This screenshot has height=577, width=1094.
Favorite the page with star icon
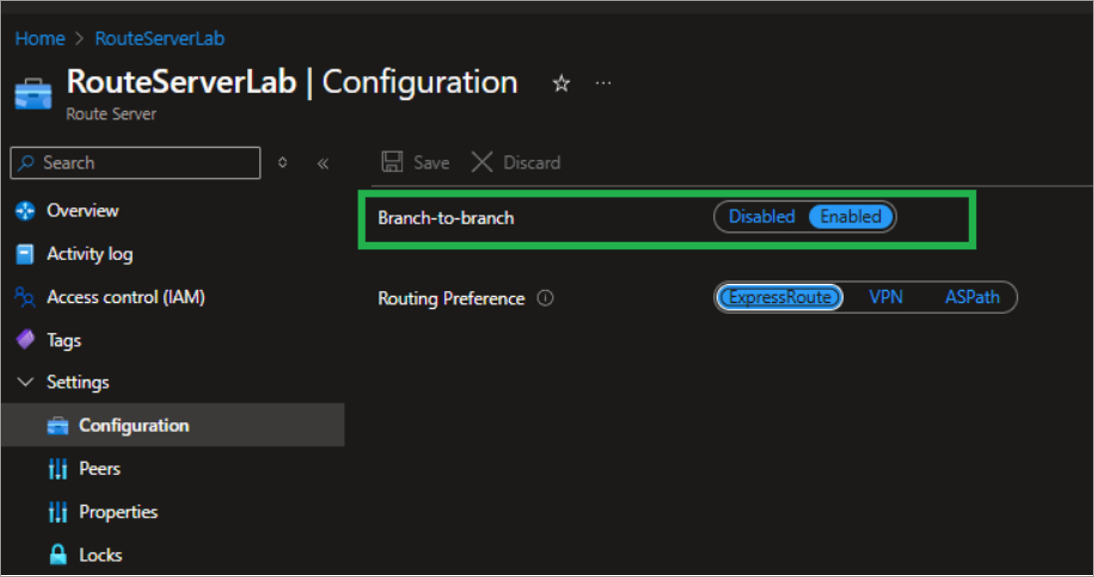point(561,84)
